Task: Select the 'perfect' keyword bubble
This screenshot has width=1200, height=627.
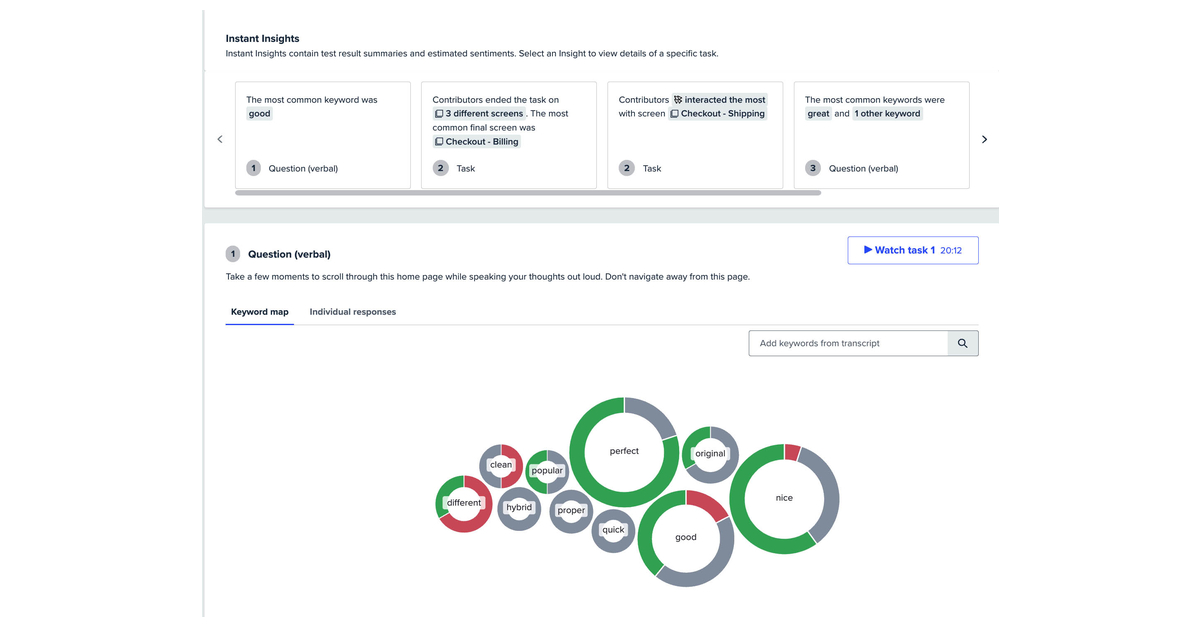Action: [624, 451]
